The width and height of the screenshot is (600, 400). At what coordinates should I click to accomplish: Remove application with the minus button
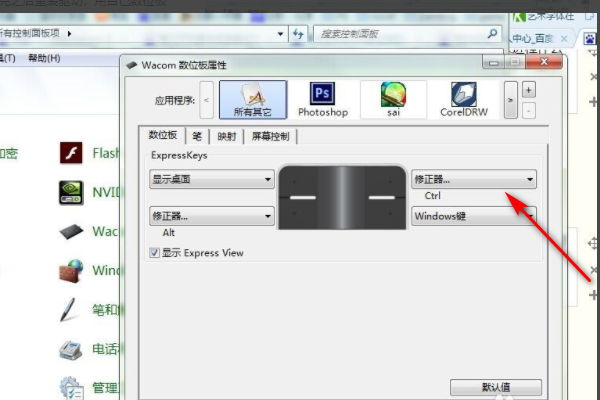coord(528,111)
